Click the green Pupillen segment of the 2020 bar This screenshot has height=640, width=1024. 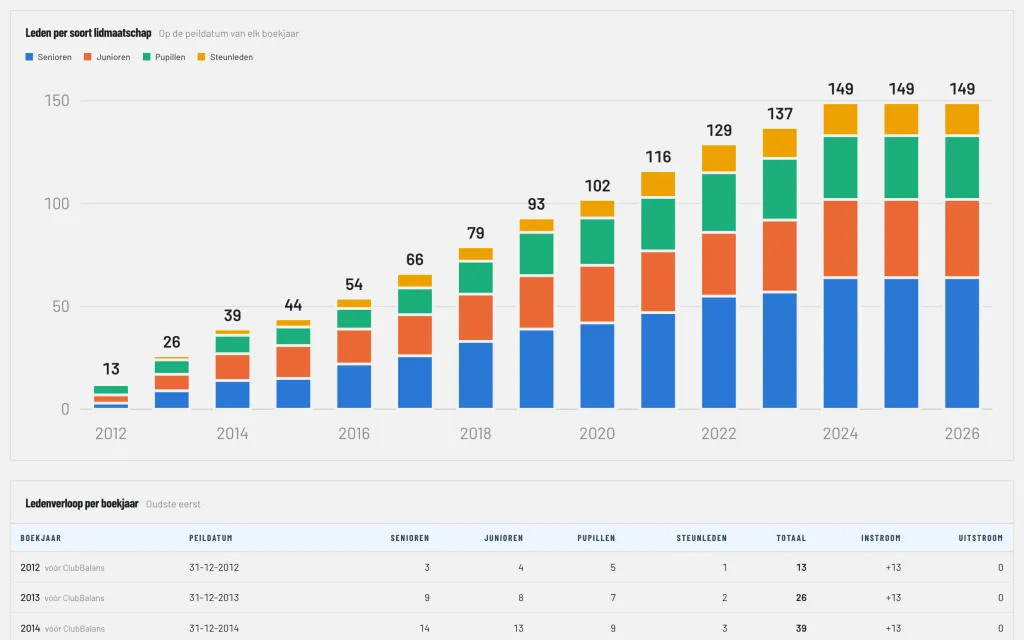pos(598,242)
